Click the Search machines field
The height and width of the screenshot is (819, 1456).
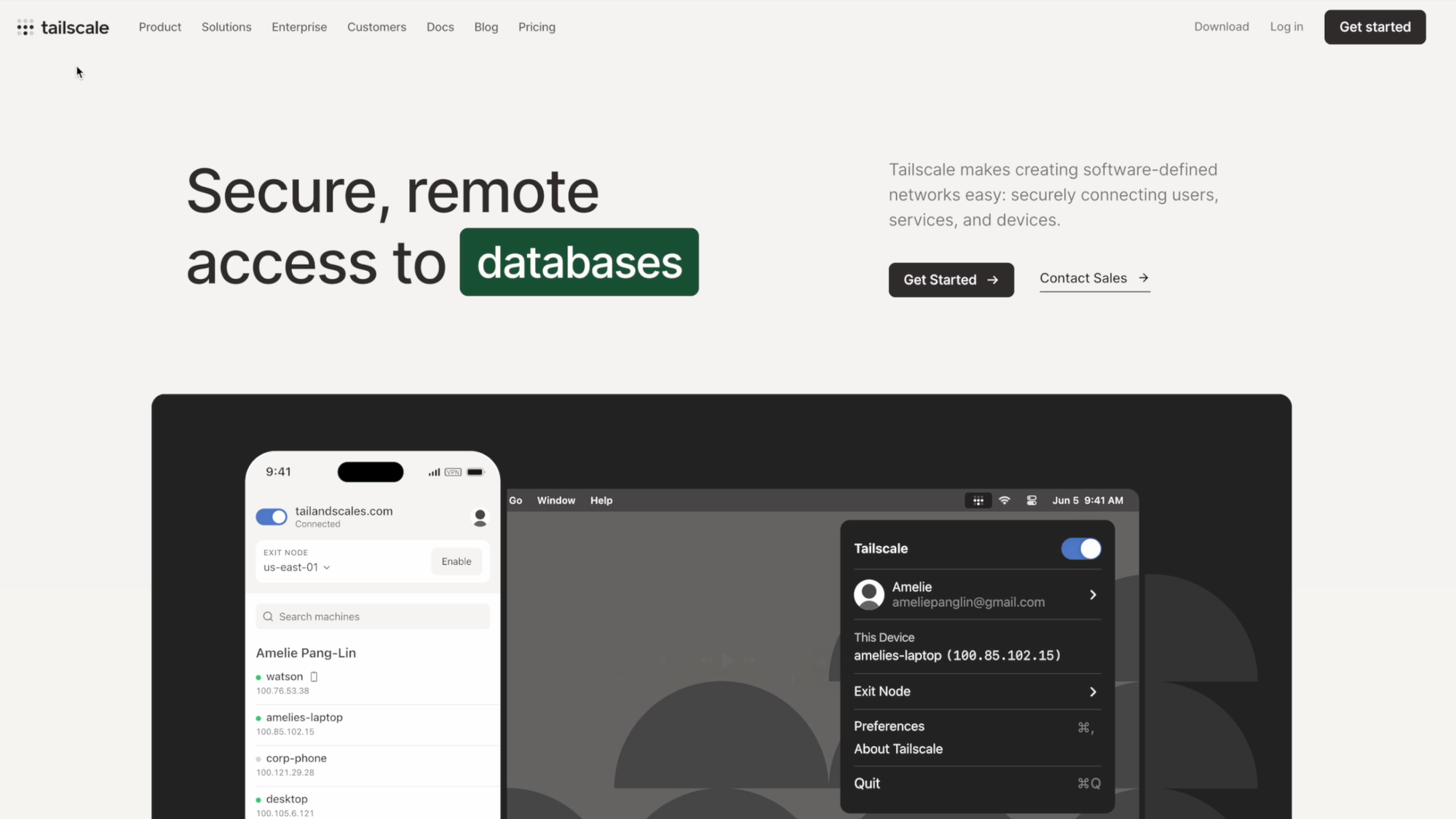pos(373,617)
